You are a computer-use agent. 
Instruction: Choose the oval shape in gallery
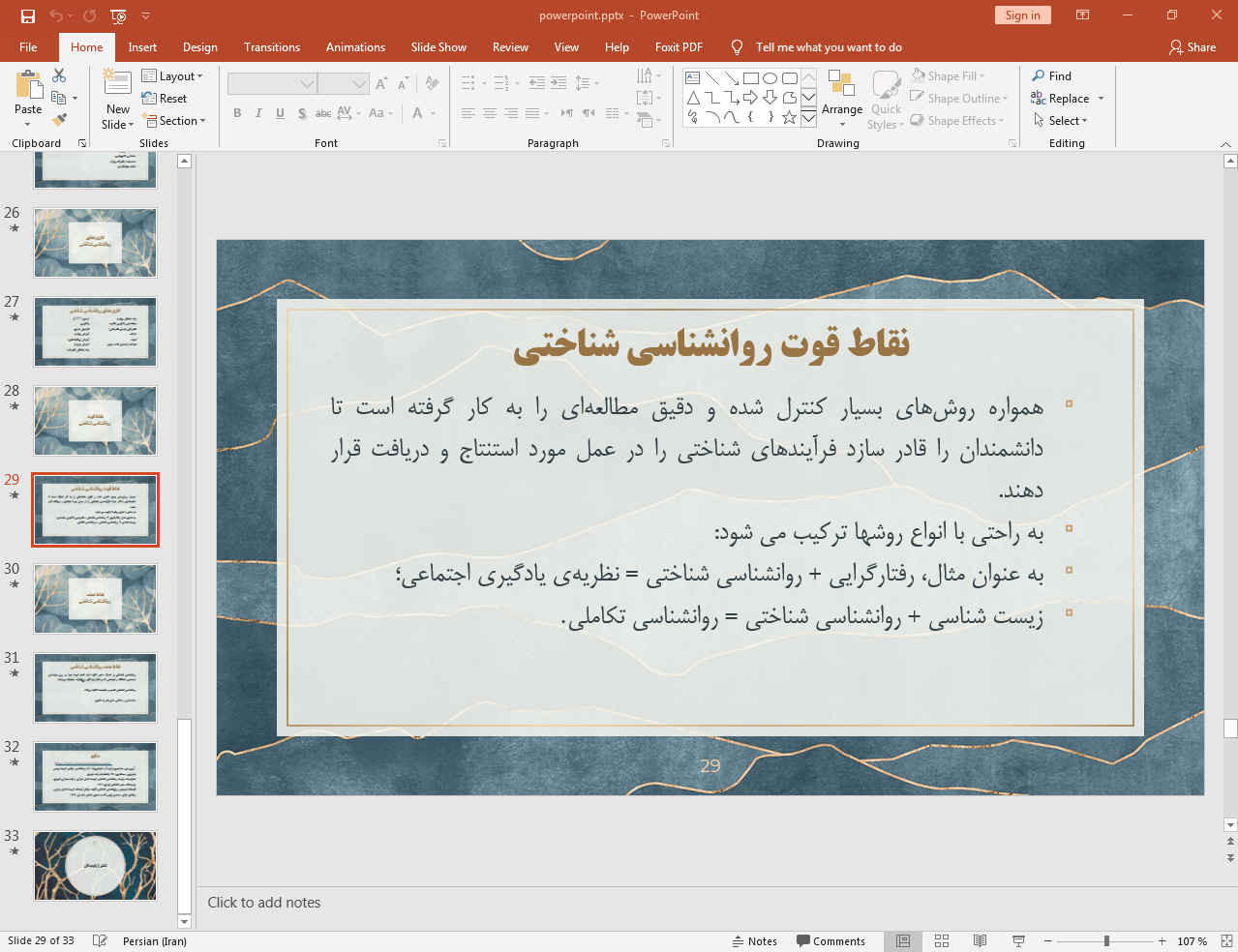(770, 78)
